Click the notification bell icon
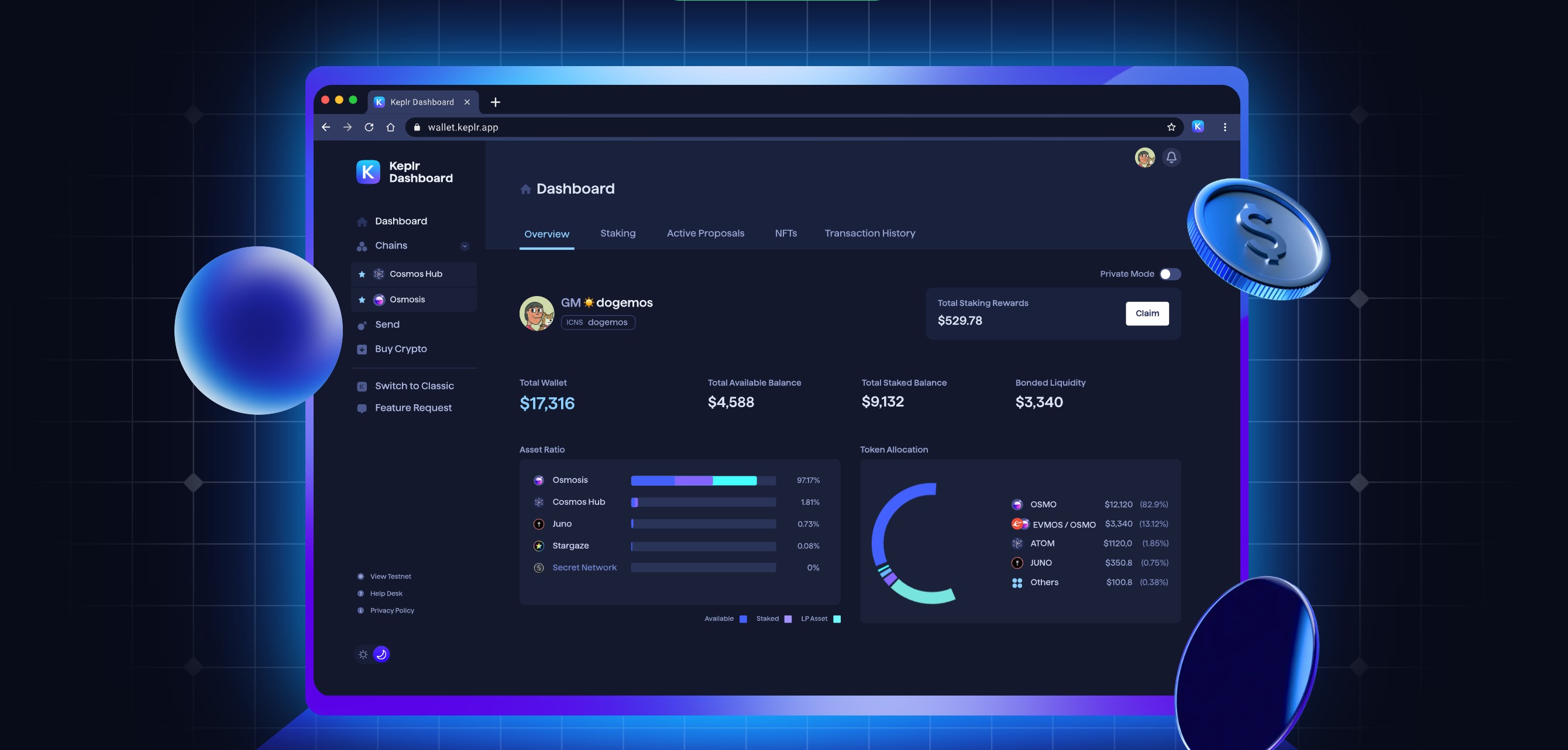The height and width of the screenshot is (750, 1568). [x=1171, y=158]
